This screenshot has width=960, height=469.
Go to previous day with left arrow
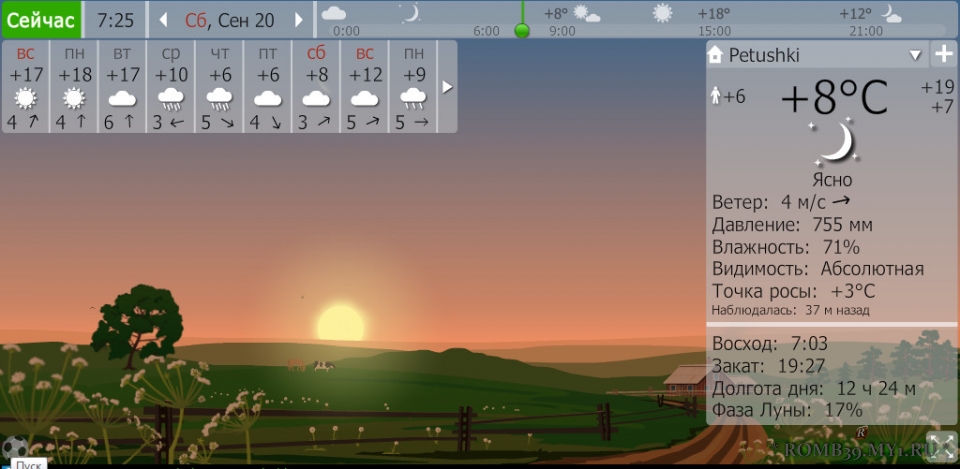click(164, 20)
